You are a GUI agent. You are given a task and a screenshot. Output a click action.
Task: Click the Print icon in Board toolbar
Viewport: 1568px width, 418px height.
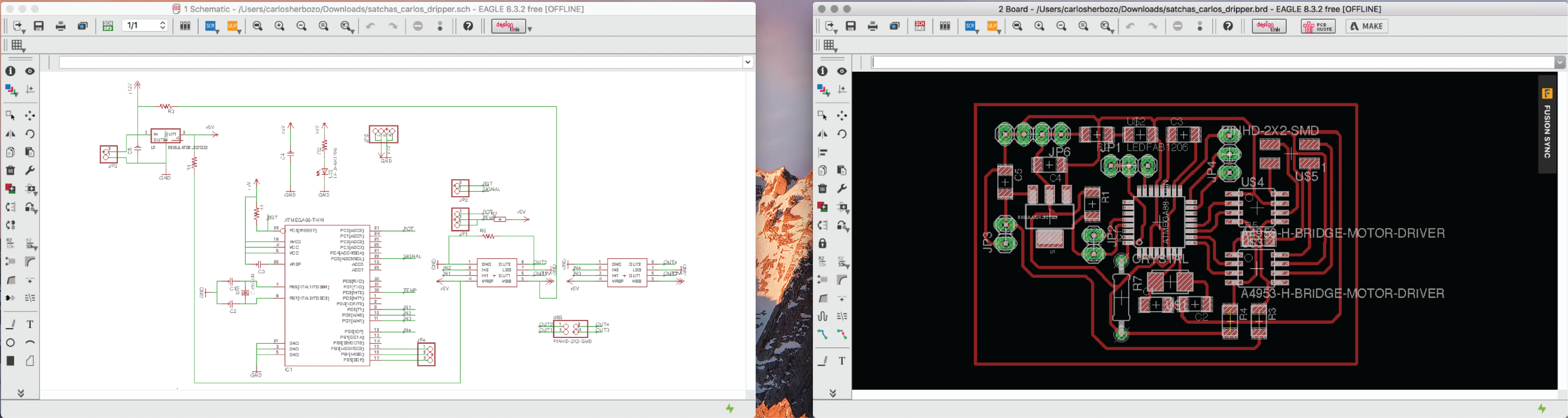pos(873,26)
